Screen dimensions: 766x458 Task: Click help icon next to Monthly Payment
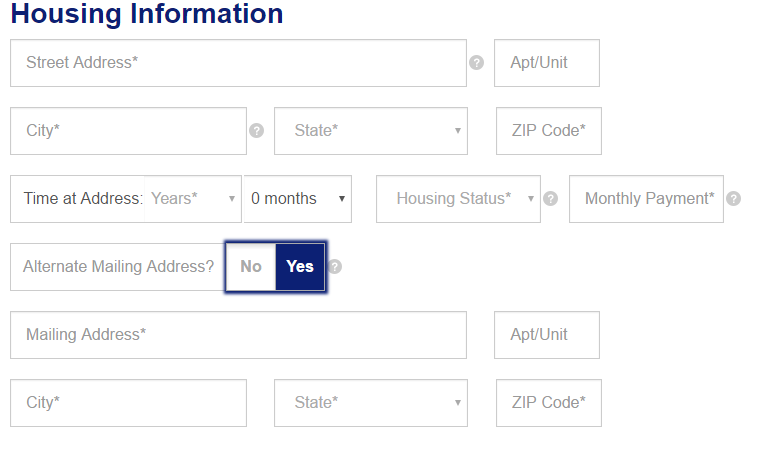tap(733, 199)
